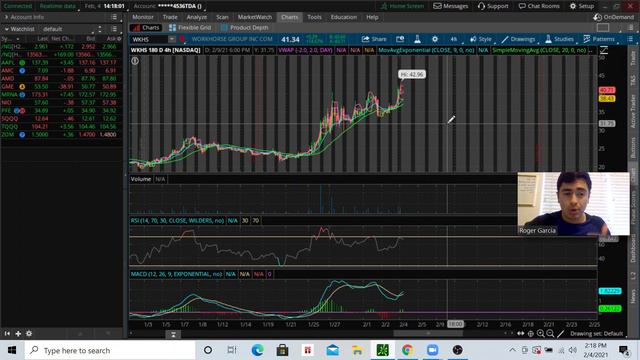640x360 pixels.
Task: Switch to the Scan main tab
Action: click(222, 17)
